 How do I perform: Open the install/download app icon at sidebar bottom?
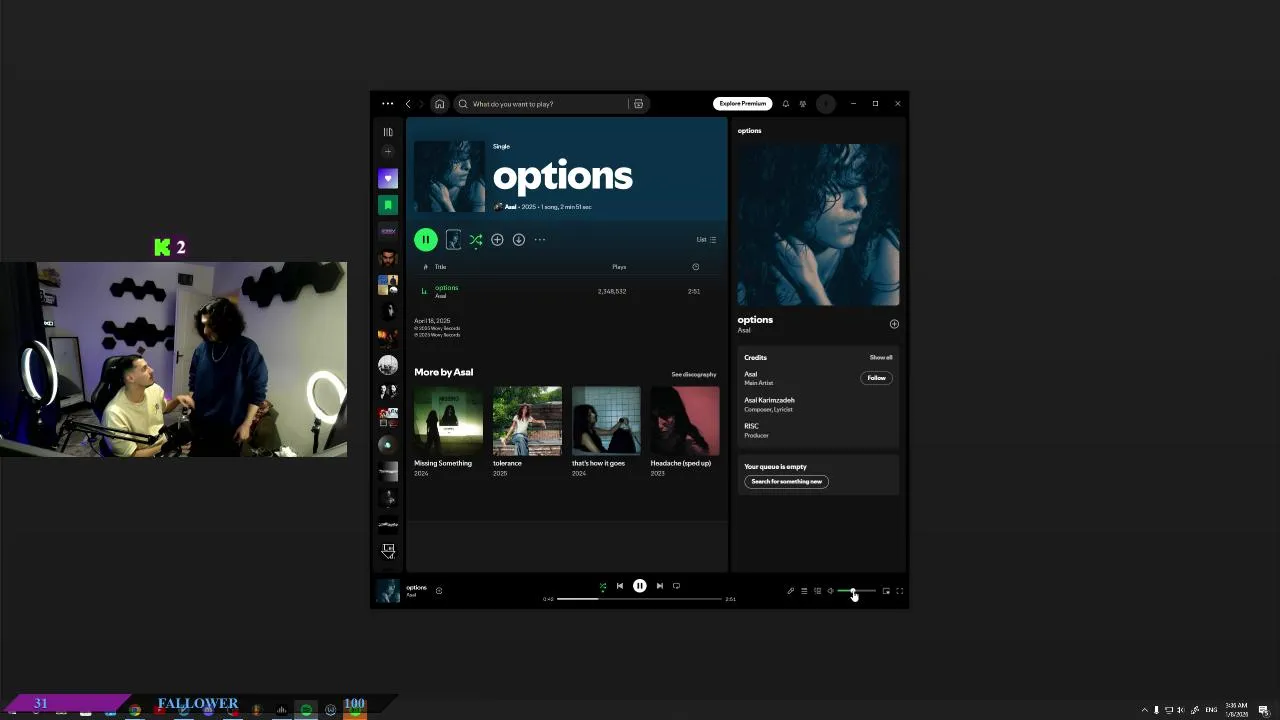(388, 550)
